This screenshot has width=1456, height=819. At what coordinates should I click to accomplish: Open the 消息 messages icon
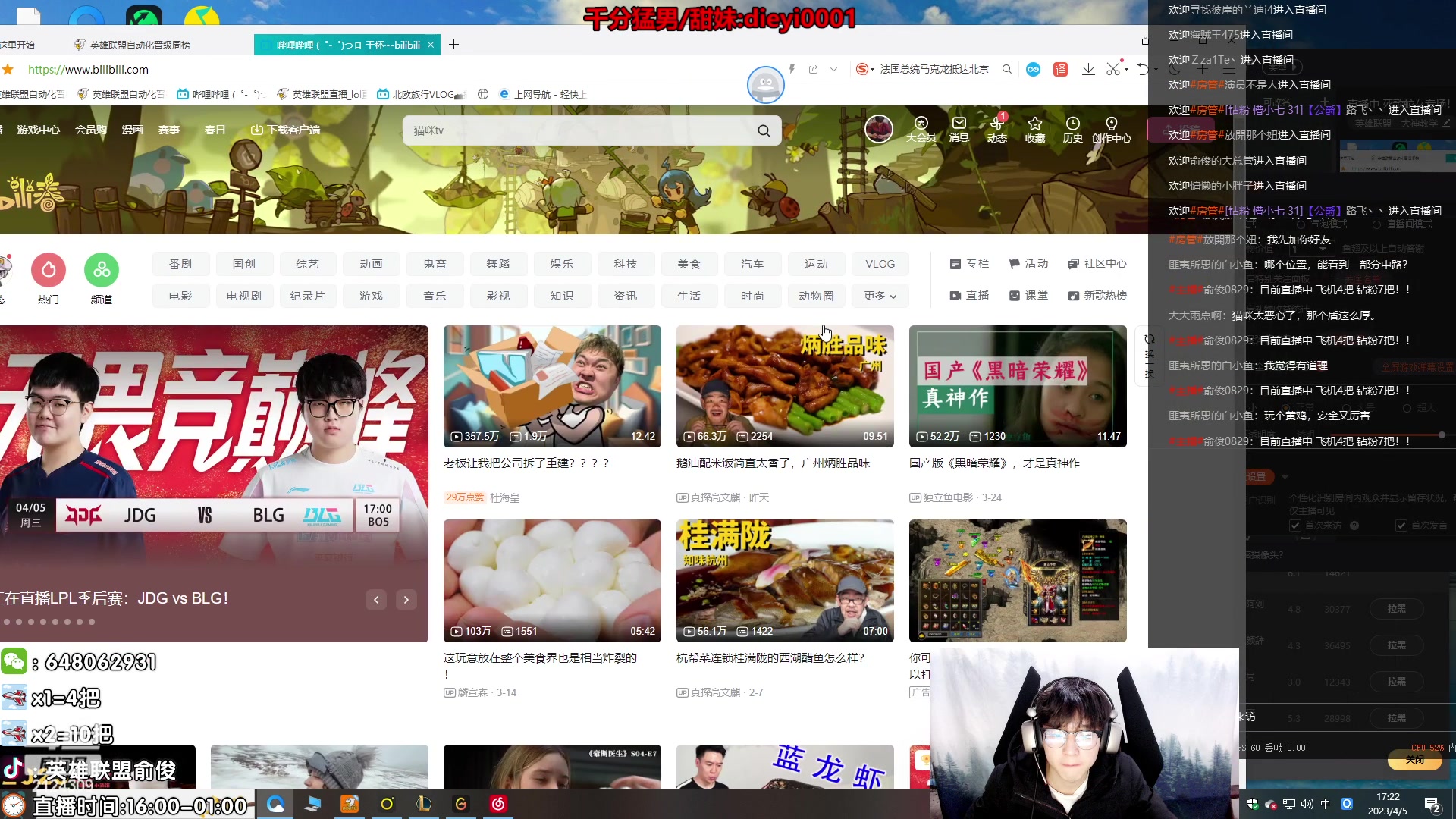959,129
